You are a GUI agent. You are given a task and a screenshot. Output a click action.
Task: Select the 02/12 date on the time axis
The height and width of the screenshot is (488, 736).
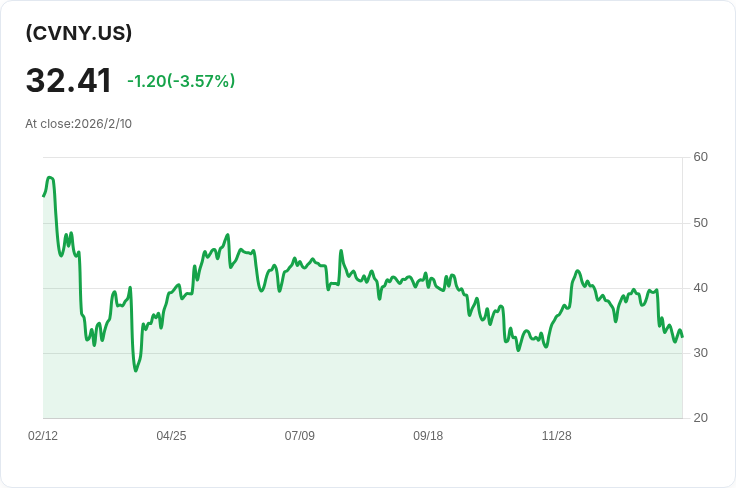coord(43,436)
